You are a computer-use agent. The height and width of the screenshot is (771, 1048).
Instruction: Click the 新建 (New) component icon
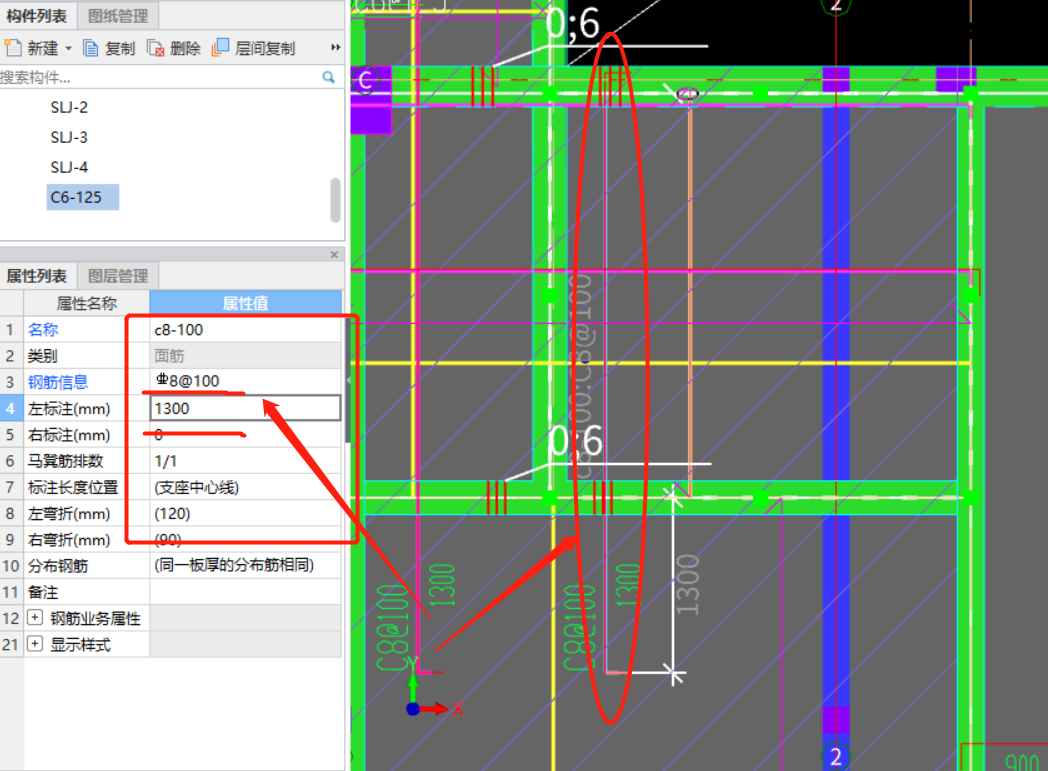(x=13, y=48)
